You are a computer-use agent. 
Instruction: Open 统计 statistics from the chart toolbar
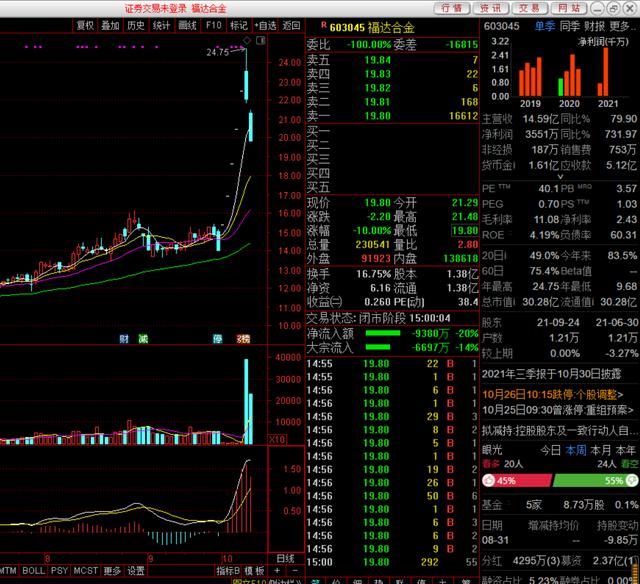(162, 25)
